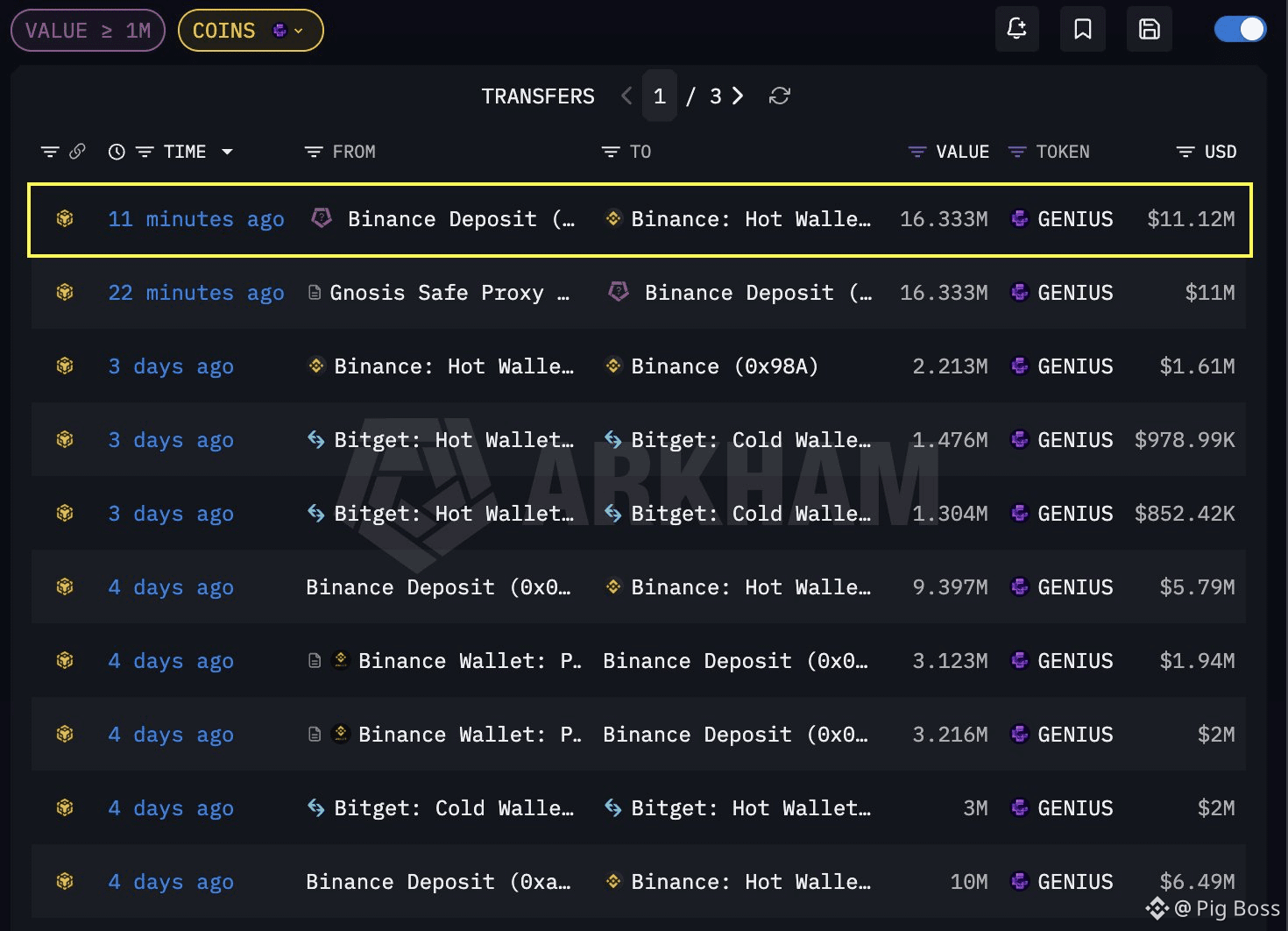
Task: Click the chain cube icon in the $11.12M row
Action: [x=65, y=218]
